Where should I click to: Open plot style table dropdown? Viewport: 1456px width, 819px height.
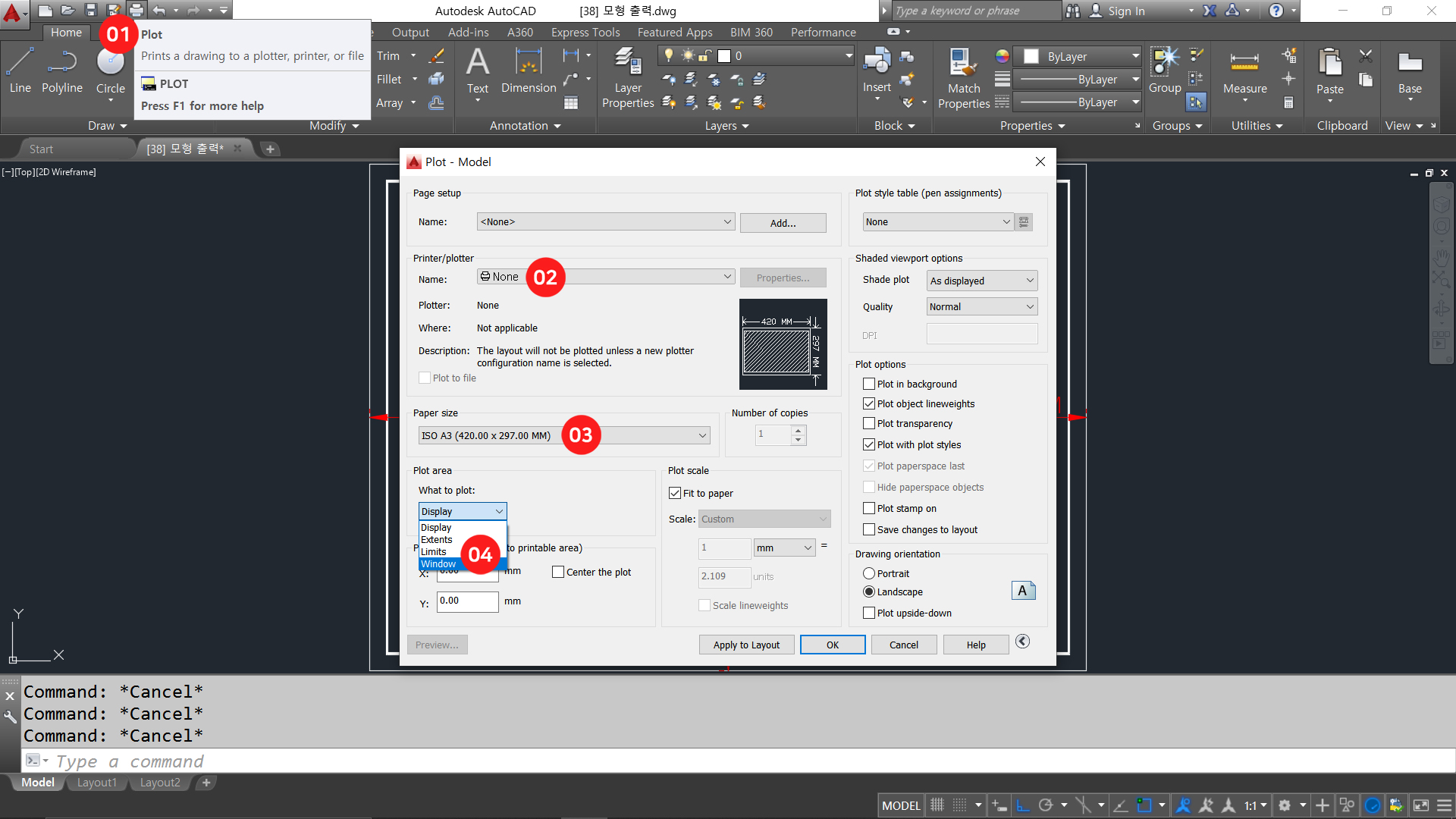(937, 222)
